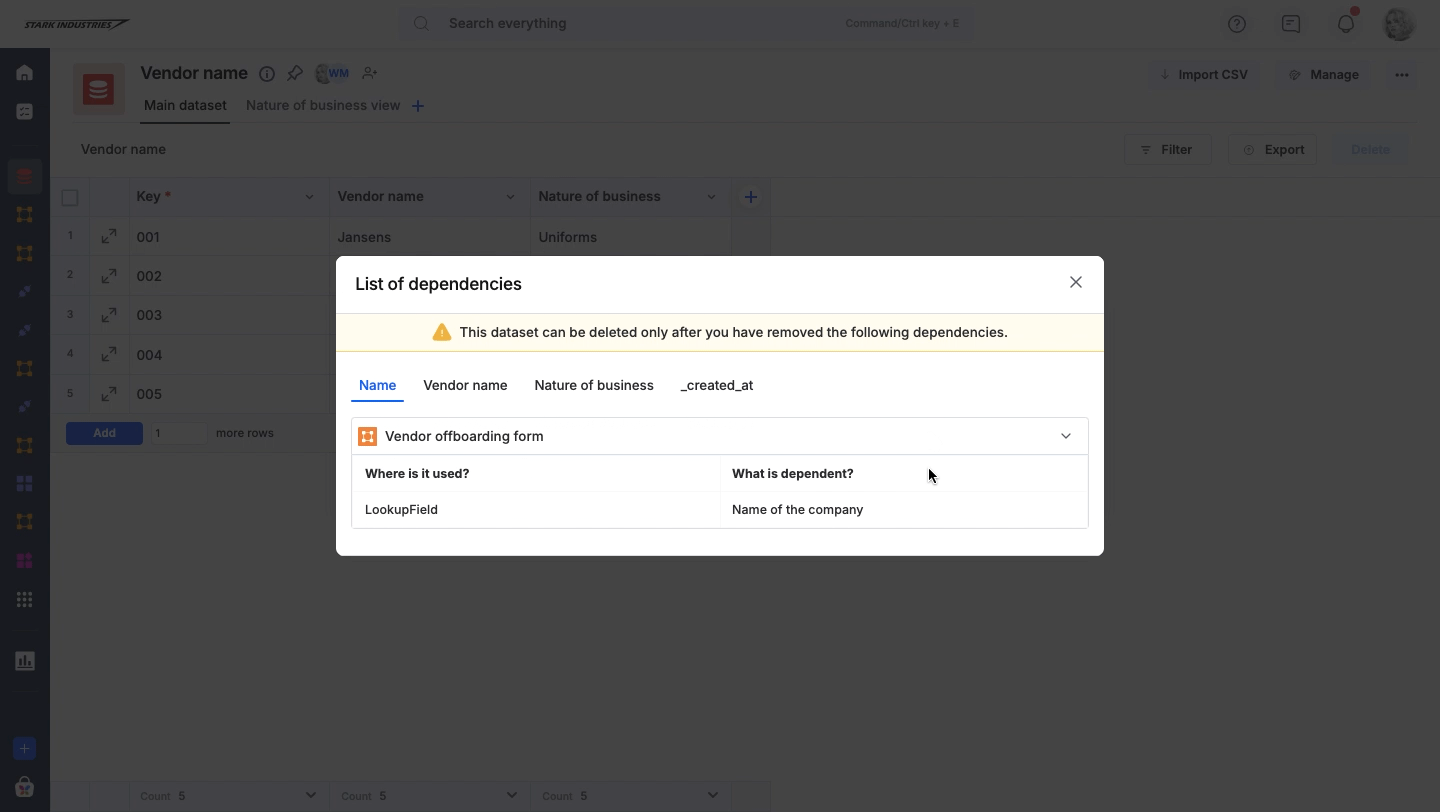Open the analytics chart icon in sidebar
Screen dimensions: 1440x812
pos(25,661)
